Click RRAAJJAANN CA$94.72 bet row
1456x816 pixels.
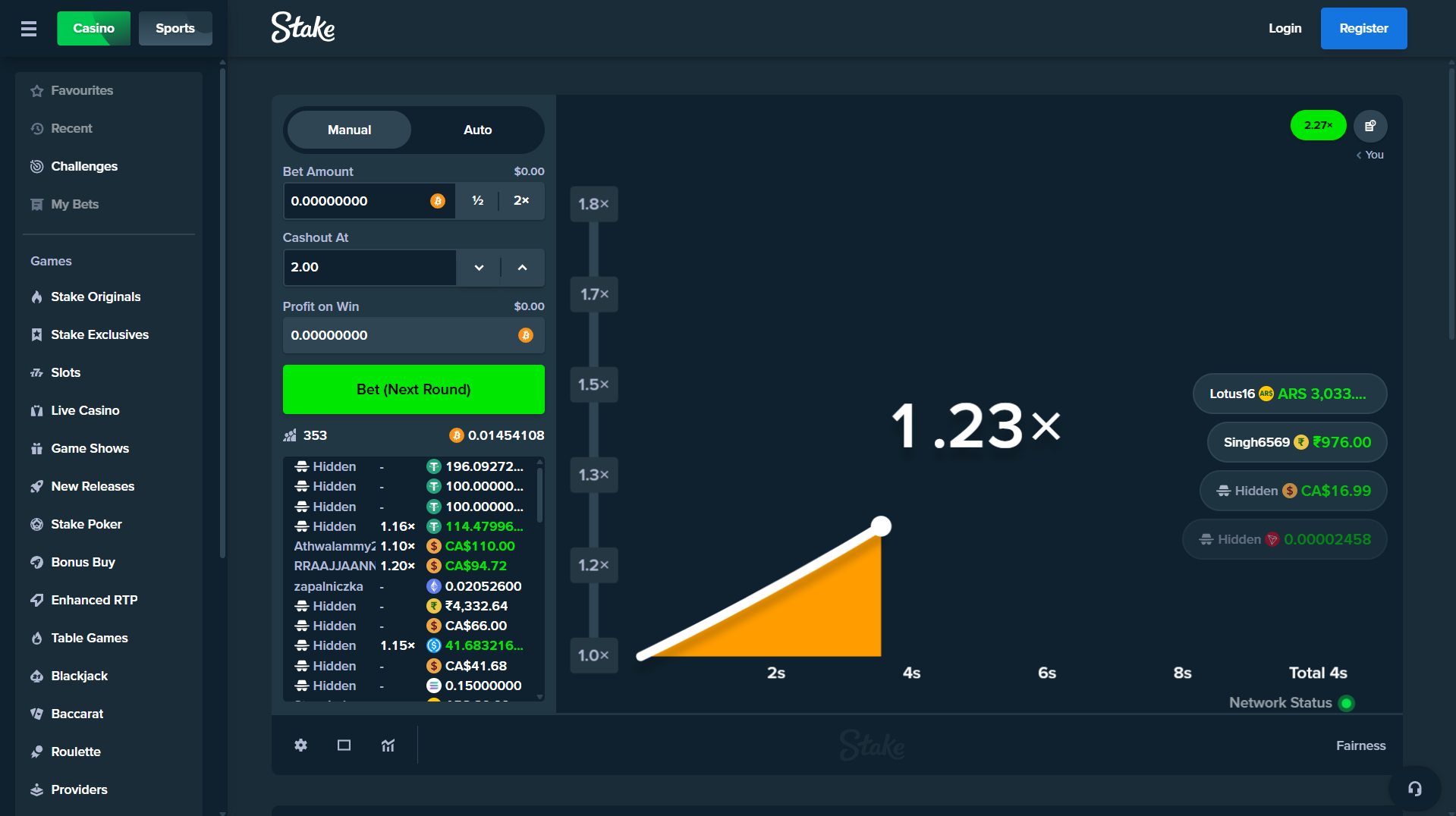tap(409, 566)
